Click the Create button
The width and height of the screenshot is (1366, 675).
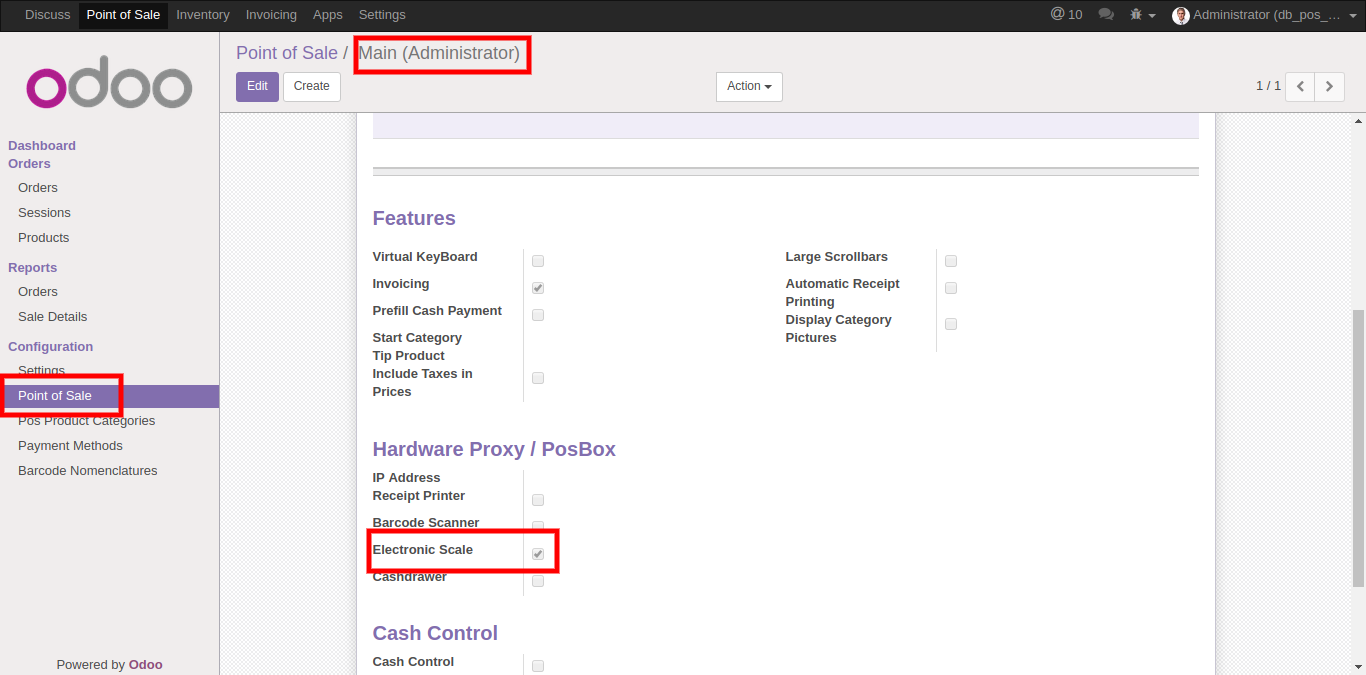[x=312, y=87]
